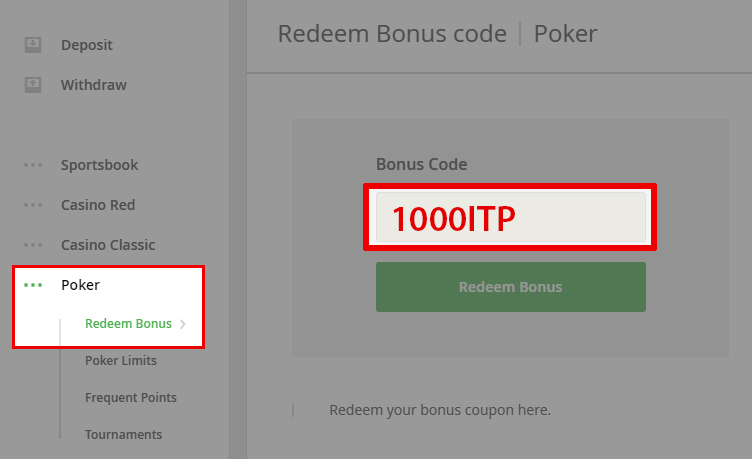
Task: Open Poker Limits submenu item
Action: [121, 361]
